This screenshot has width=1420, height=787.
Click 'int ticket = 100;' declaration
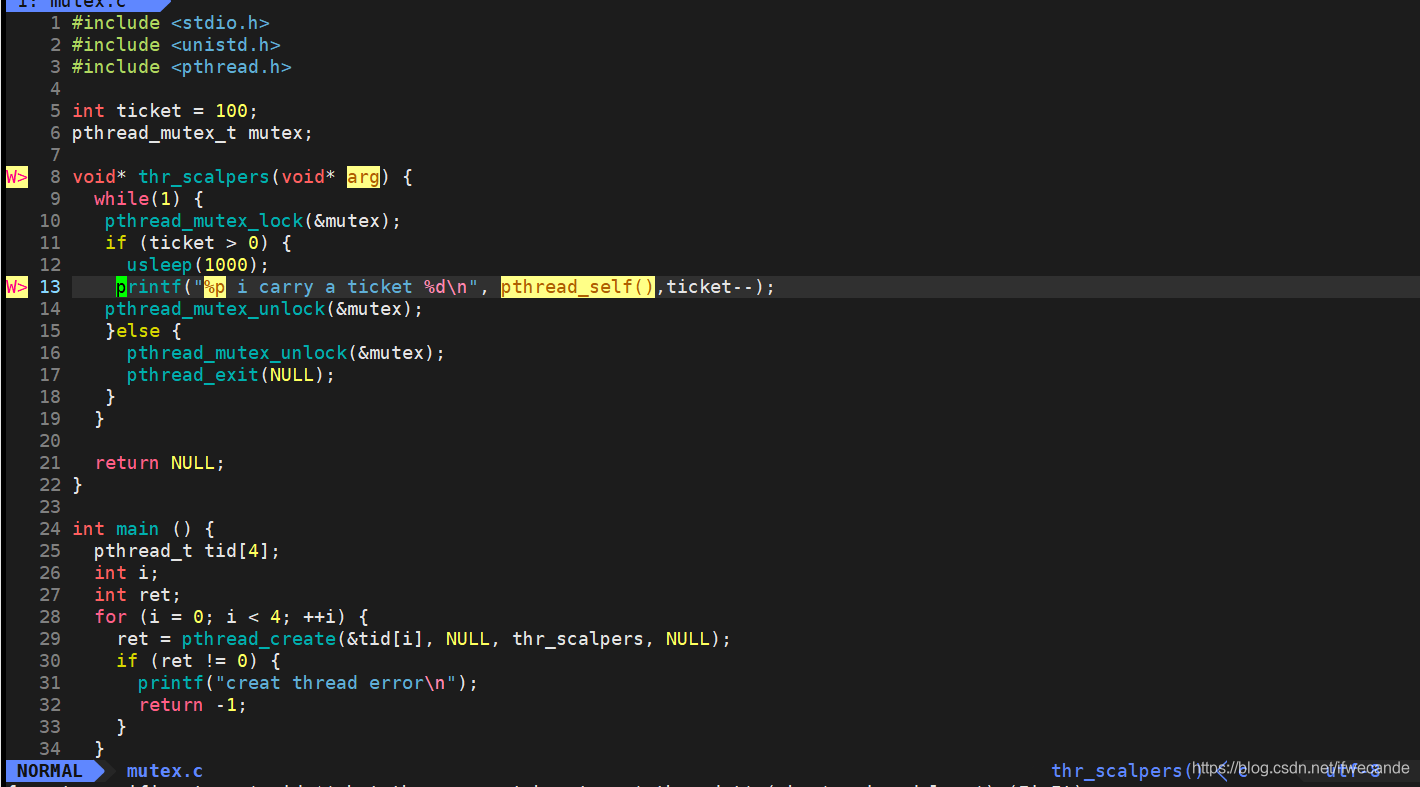pos(165,111)
